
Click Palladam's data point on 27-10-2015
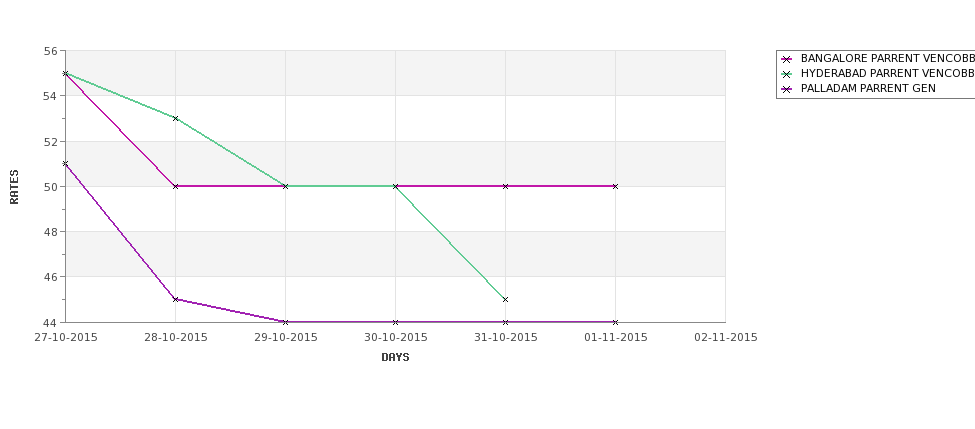click(x=65, y=163)
